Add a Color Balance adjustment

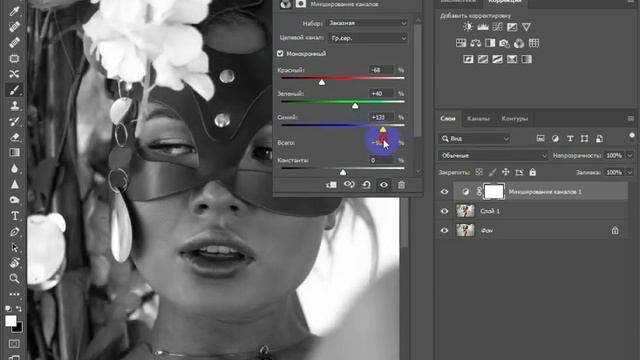coord(476,43)
